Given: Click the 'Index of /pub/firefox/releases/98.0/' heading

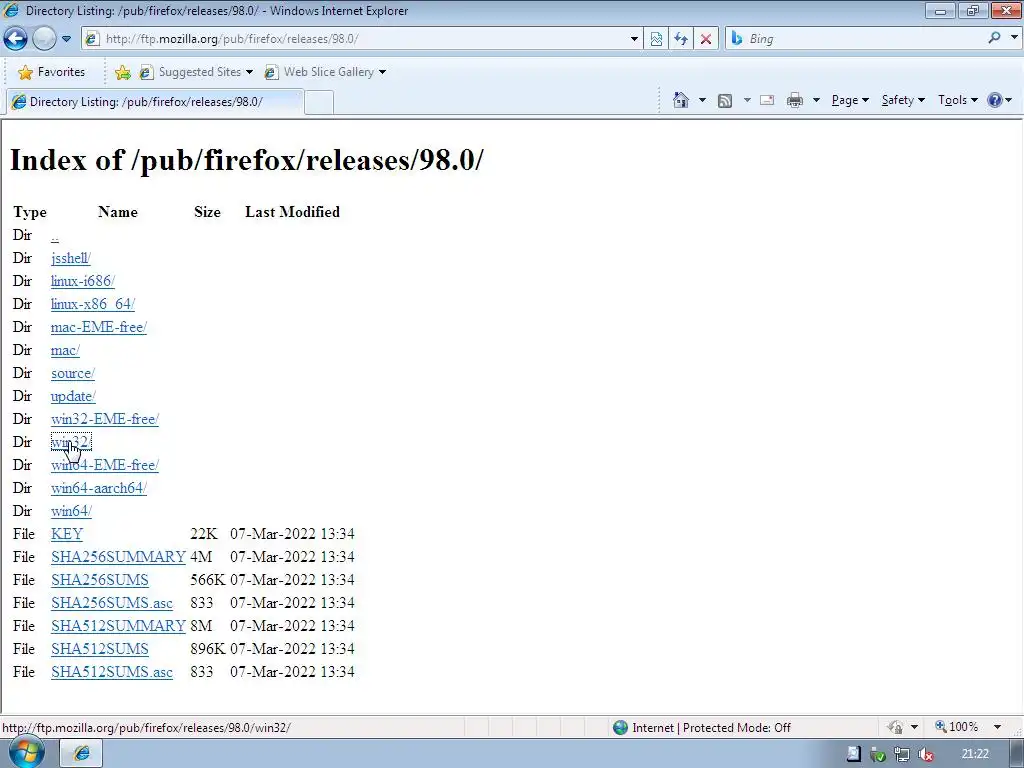Looking at the screenshot, I should click(246, 160).
